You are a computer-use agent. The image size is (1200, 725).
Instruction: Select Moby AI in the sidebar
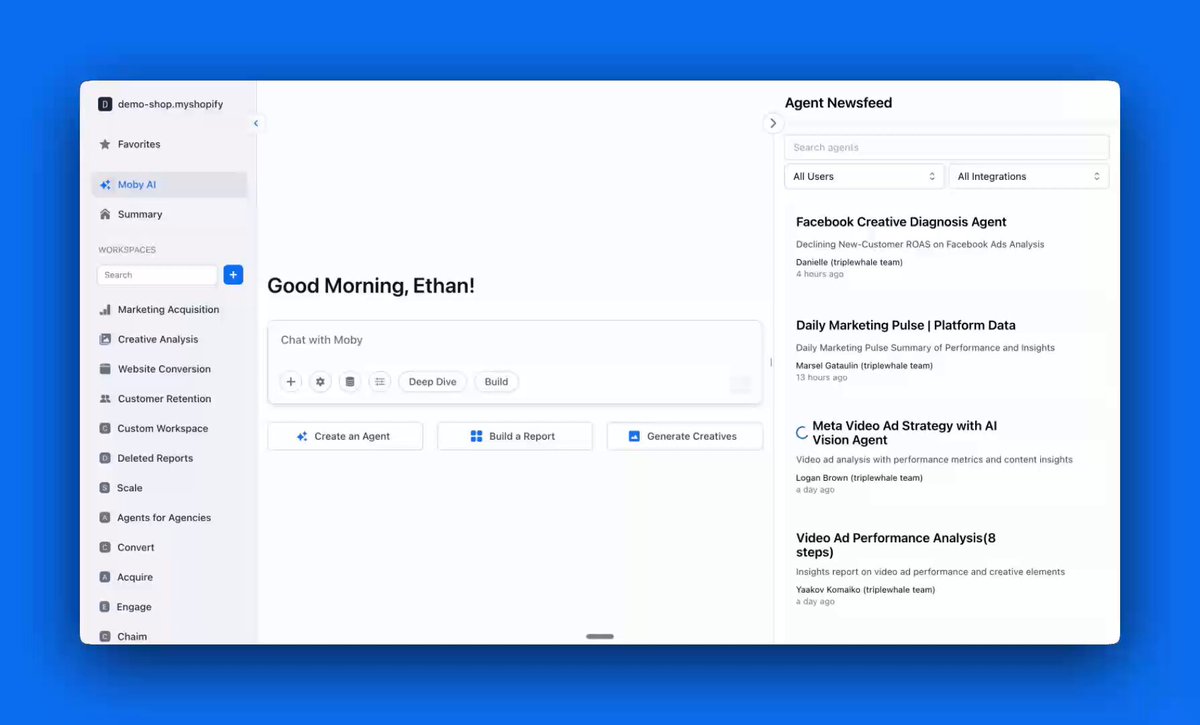169,185
